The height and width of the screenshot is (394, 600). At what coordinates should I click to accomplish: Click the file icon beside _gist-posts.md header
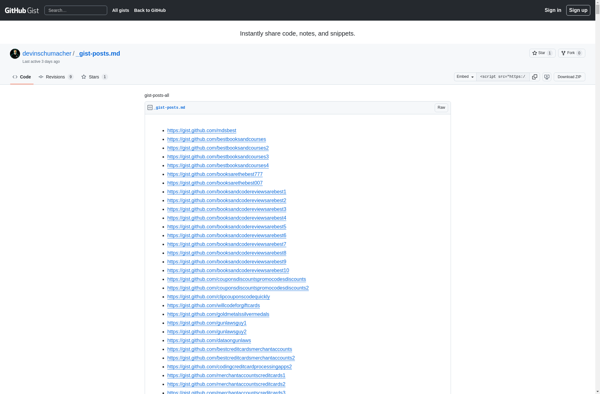pos(150,108)
